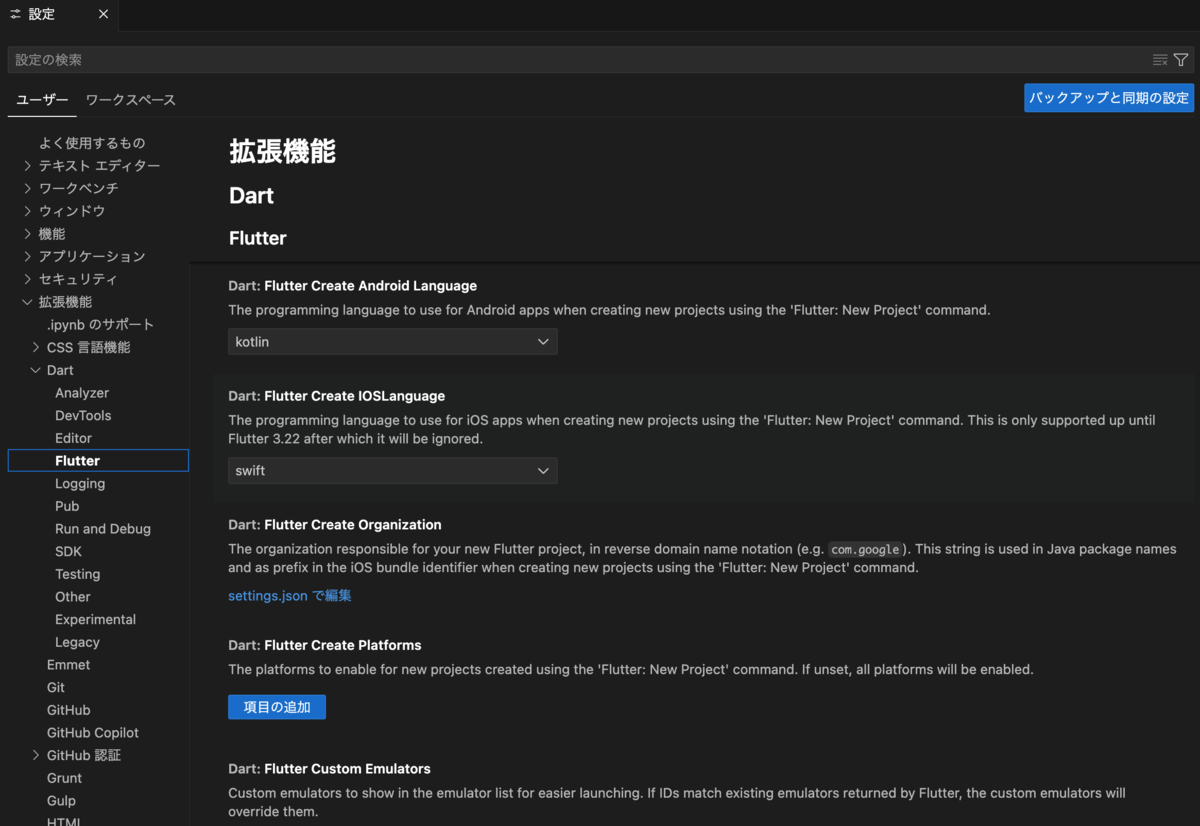
Task: Open Experimental under Dart
Action: tap(95, 619)
